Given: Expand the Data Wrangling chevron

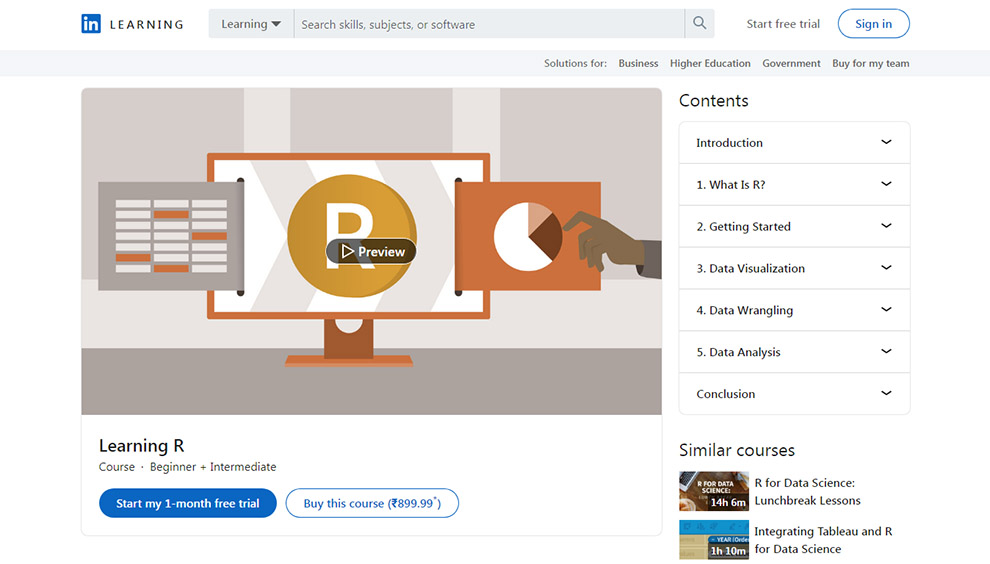Looking at the screenshot, I should (886, 309).
